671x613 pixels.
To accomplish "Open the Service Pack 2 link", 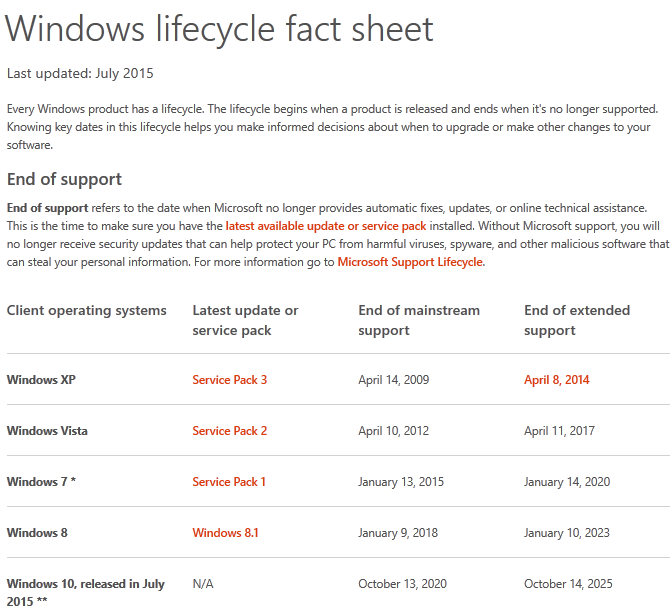I will (x=229, y=431).
